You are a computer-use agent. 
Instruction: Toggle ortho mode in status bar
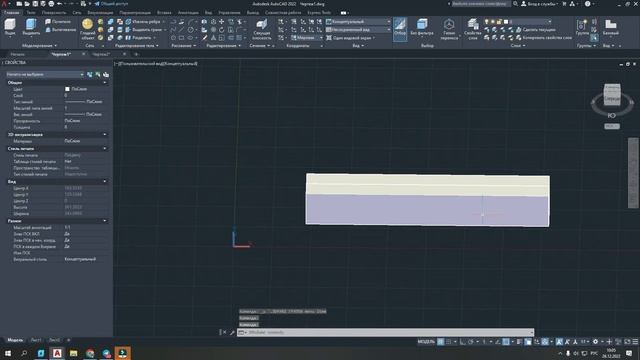462,342
